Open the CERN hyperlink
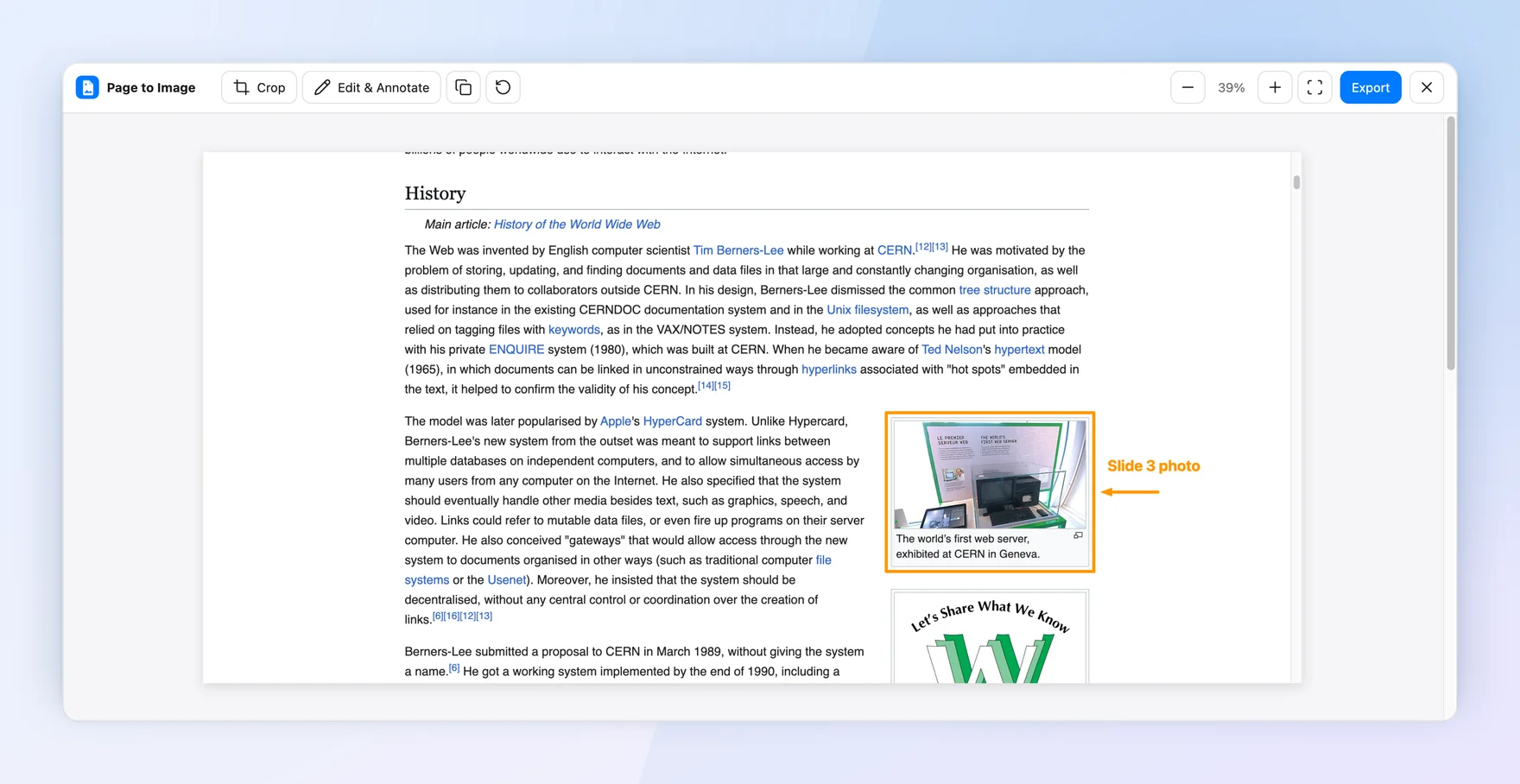Viewport: 1520px width, 784px height. tap(895, 250)
